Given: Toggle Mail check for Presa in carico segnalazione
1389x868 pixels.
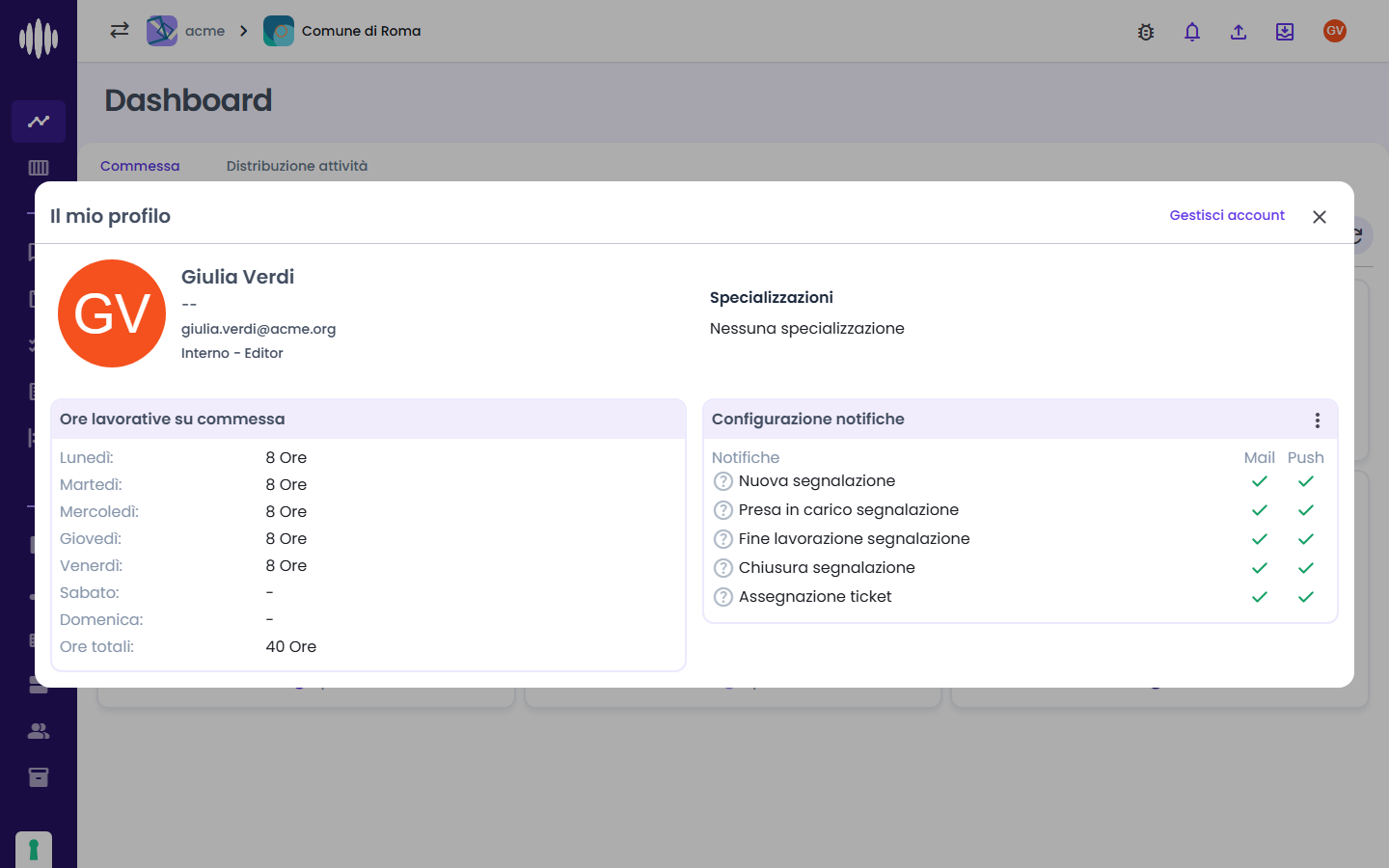Looking at the screenshot, I should 1260,510.
